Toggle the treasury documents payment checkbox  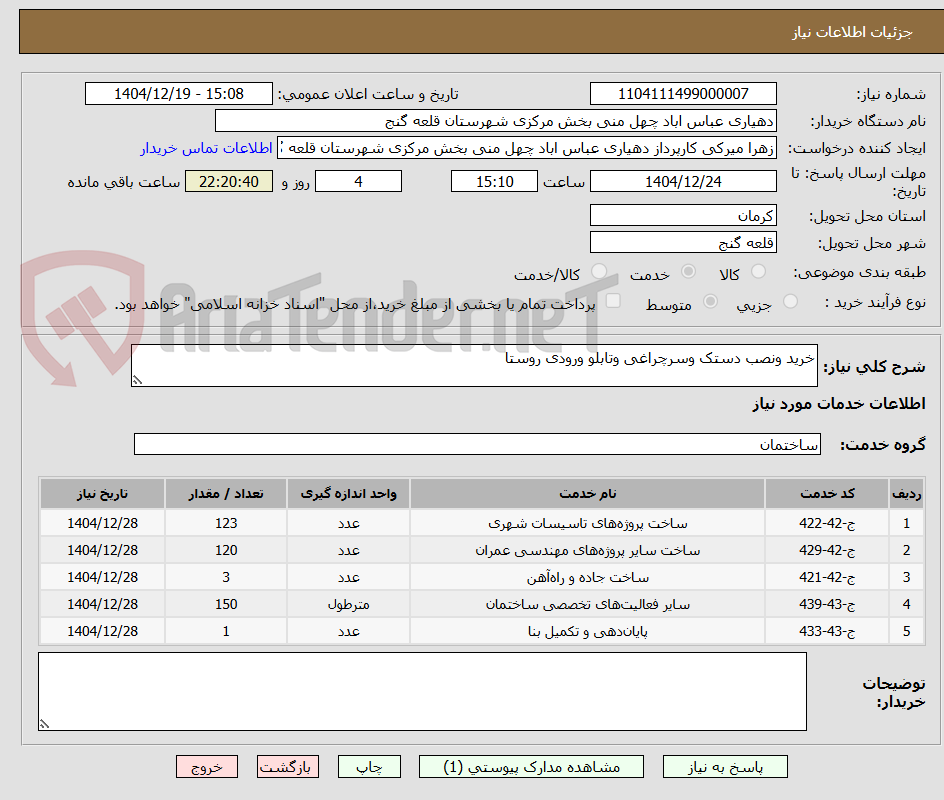pos(613,300)
